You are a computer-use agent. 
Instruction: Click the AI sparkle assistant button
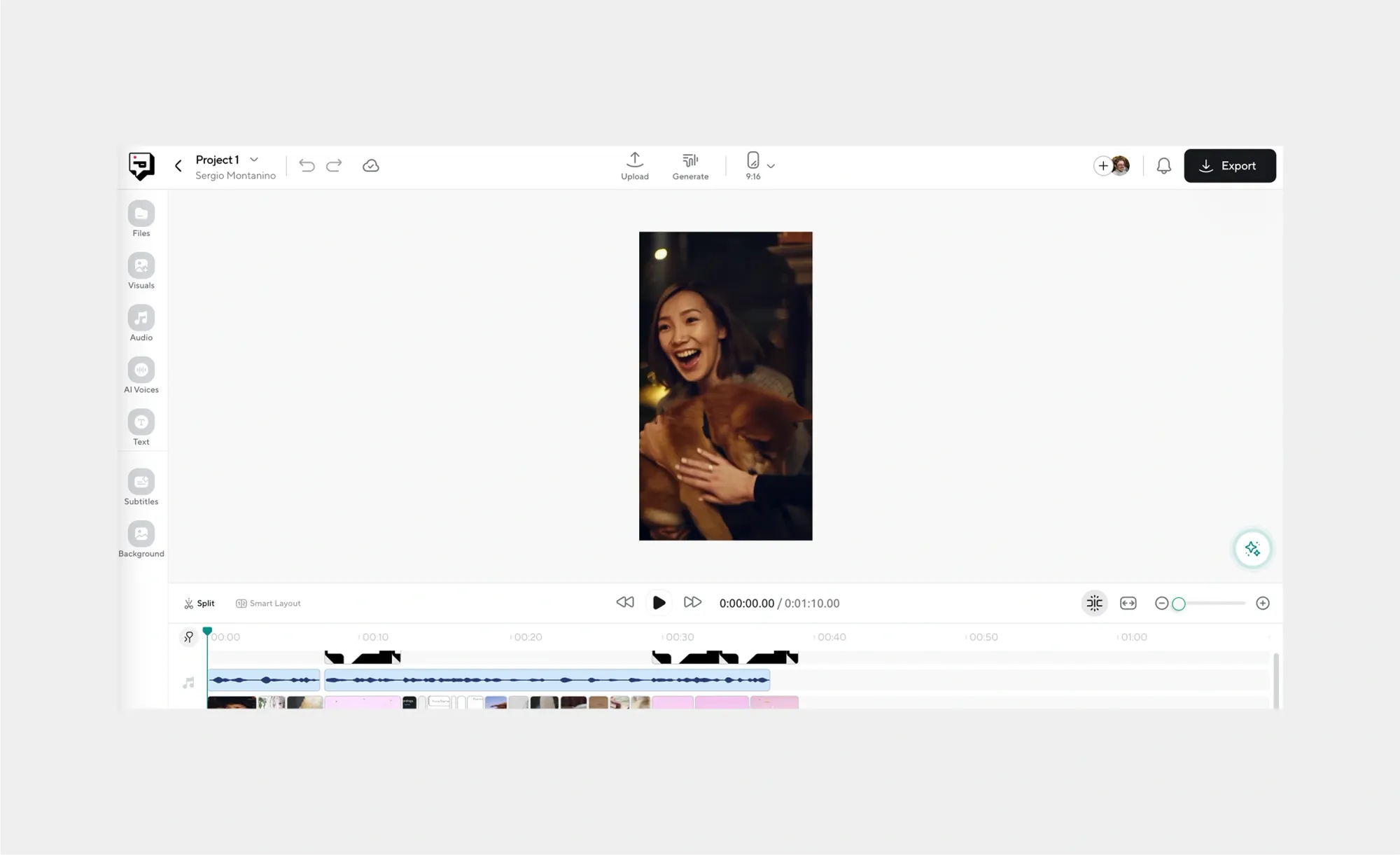pyautogui.click(x=1252, y=548)
